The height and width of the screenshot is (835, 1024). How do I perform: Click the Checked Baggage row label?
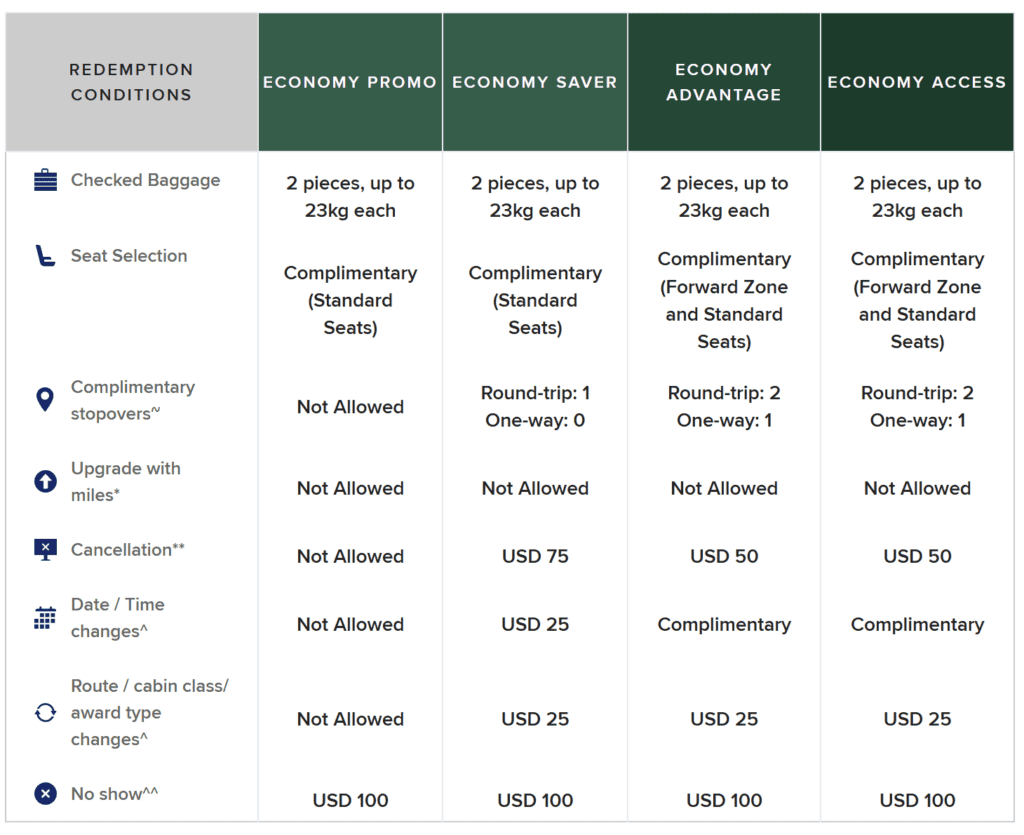(x=145, y=181)
